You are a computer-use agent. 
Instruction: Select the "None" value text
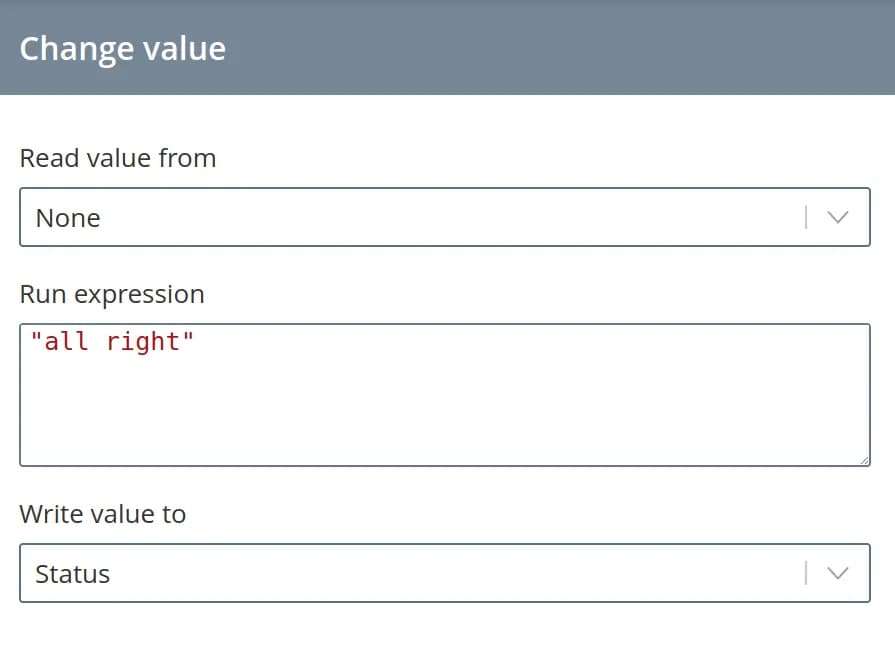click(x=68, y=218)
